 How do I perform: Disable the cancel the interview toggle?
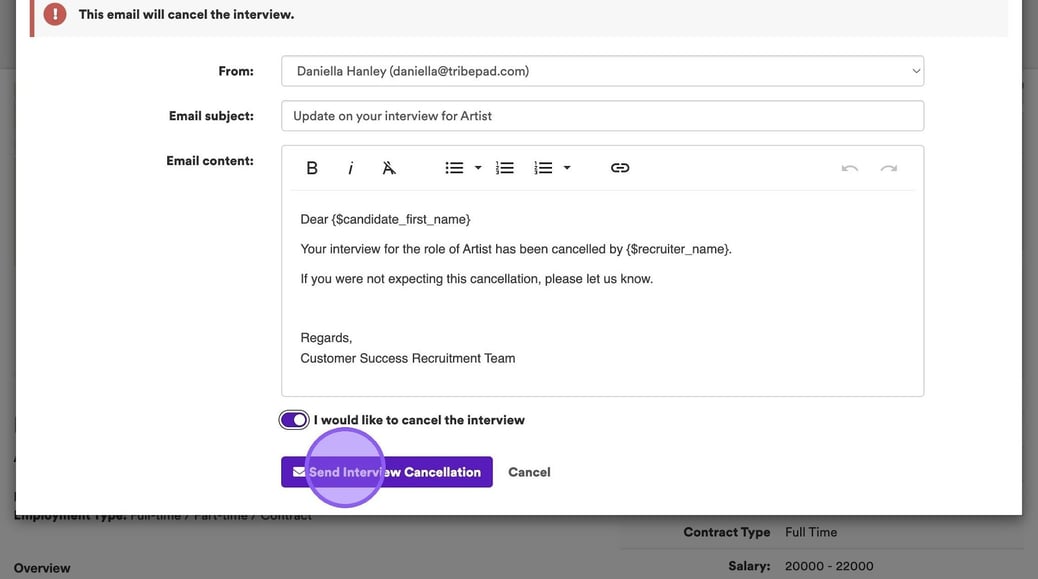(295, 420)
